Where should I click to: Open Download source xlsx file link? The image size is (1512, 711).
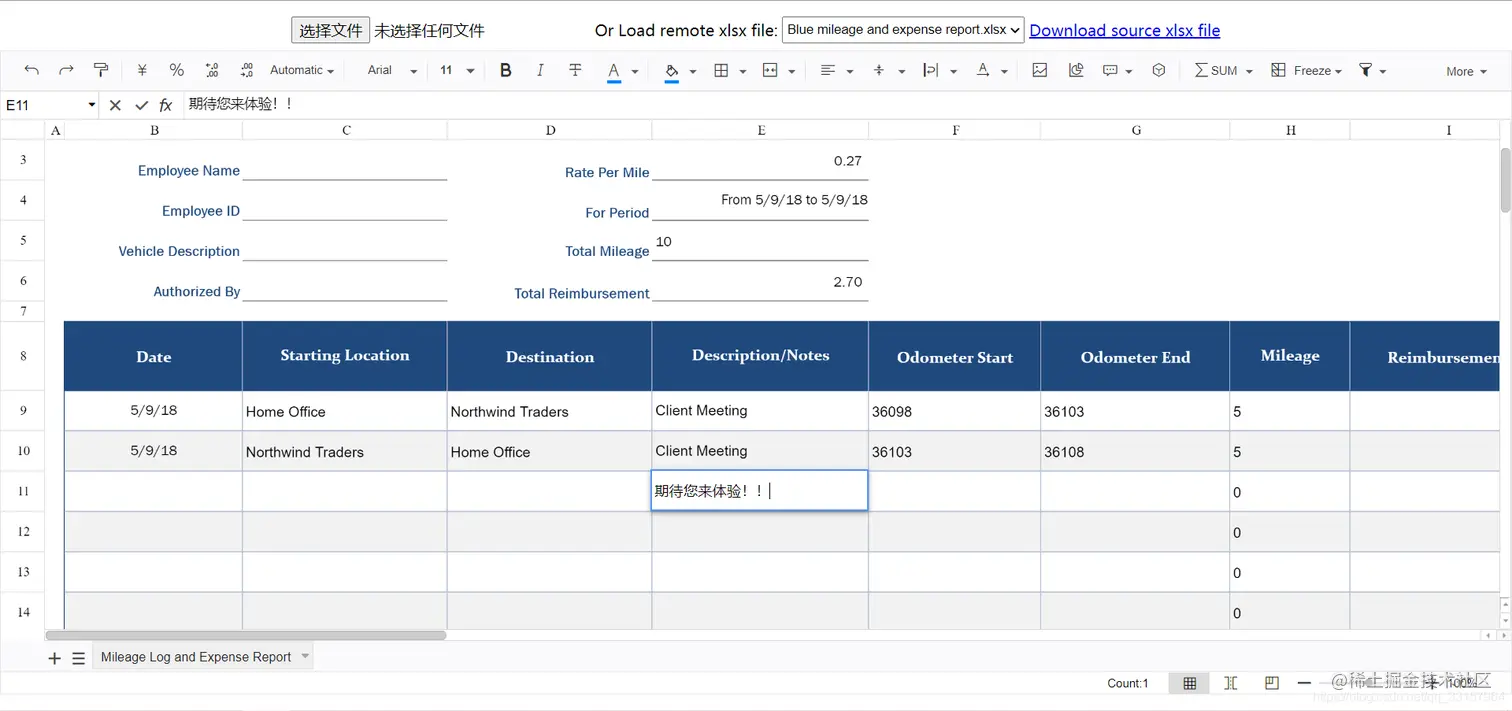point(1125,30)
